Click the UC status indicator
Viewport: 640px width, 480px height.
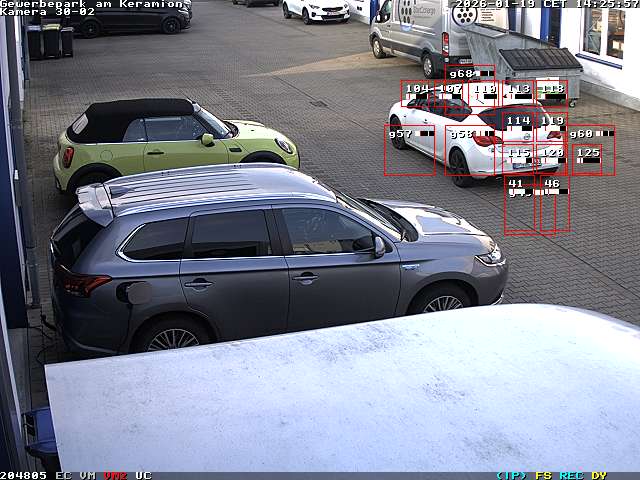click(x=143, y=475)
